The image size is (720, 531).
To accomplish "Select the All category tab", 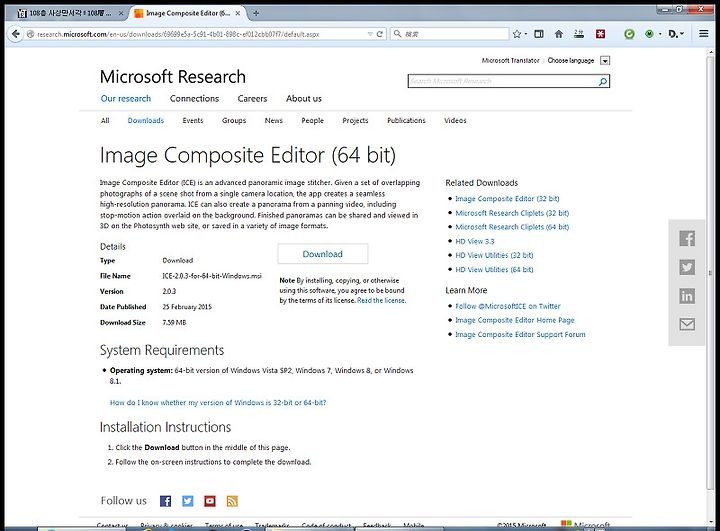I will [105, 120].
